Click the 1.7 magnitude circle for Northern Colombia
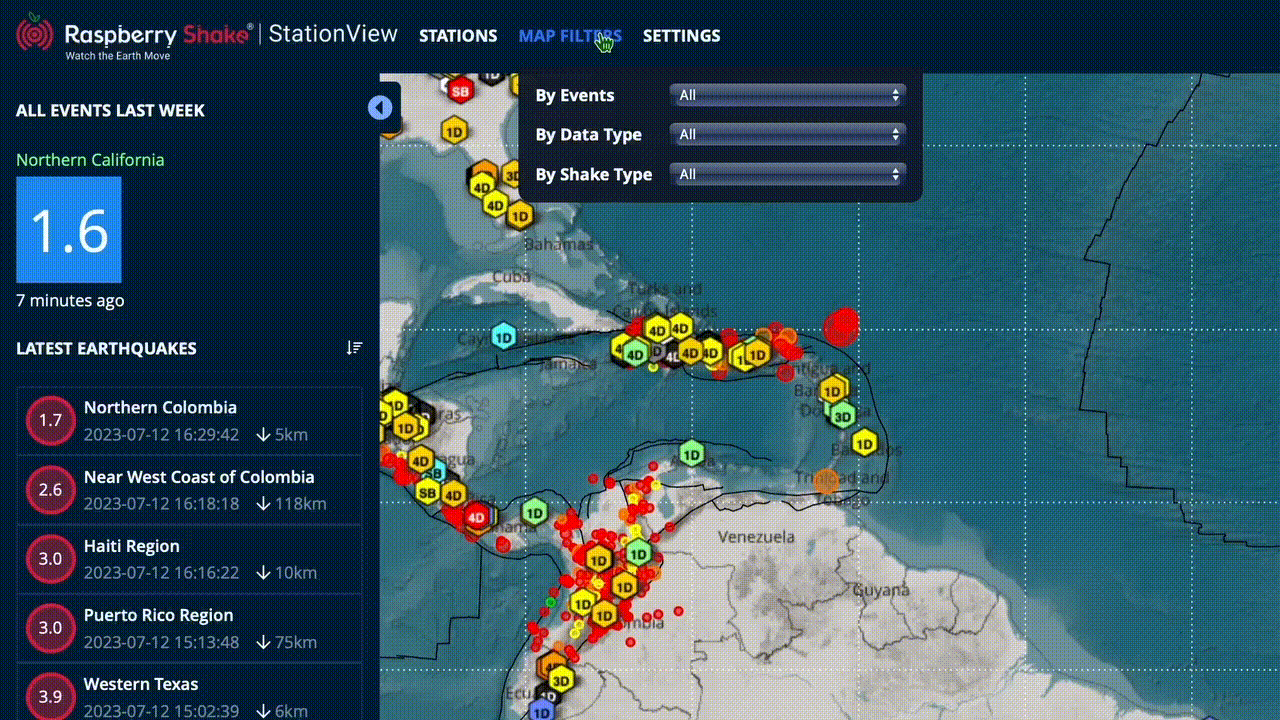Image resolution: width=1280 pixels, height=720 pixels. 50,420
